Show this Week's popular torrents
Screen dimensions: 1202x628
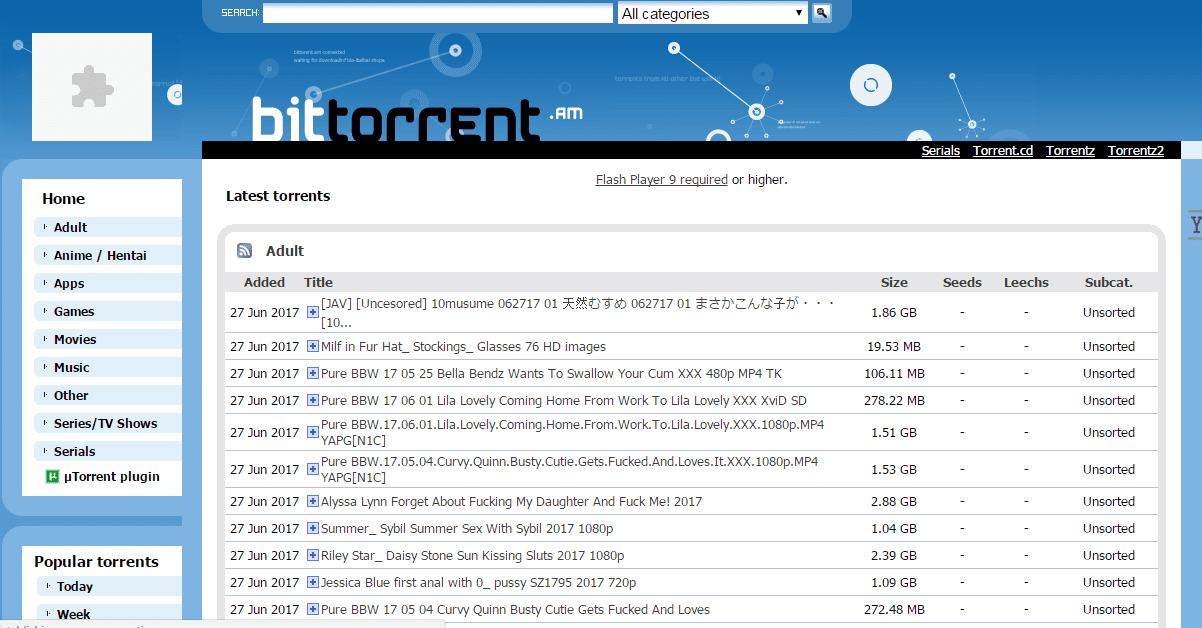pyautogui.click(x=73, y=614)
